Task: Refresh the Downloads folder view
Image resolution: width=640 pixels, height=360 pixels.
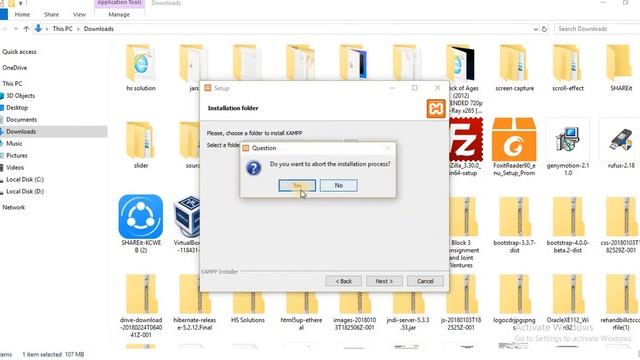Action: tap(544, 29)
